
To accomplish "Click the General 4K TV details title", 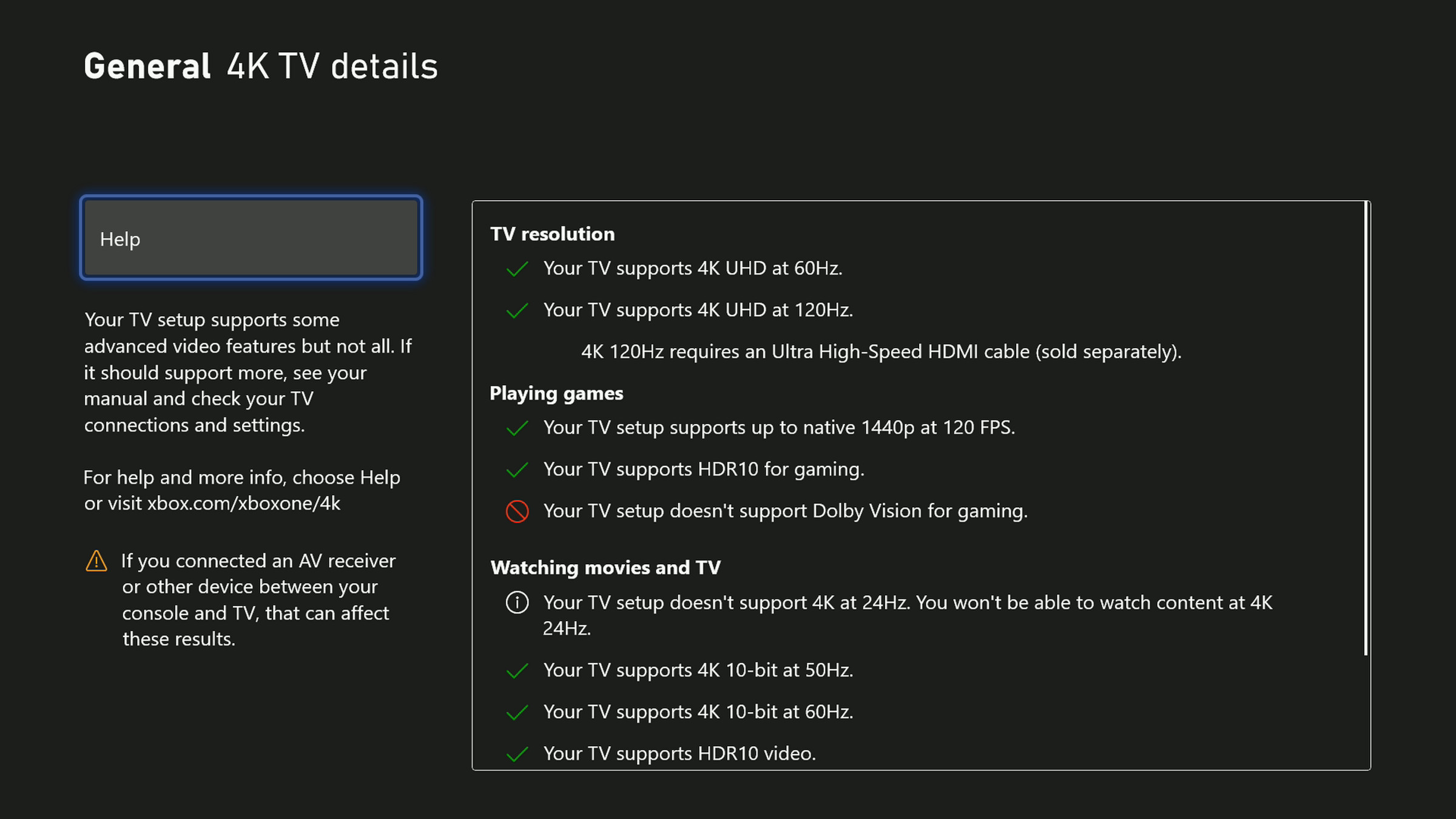I will tap(261, 67).
